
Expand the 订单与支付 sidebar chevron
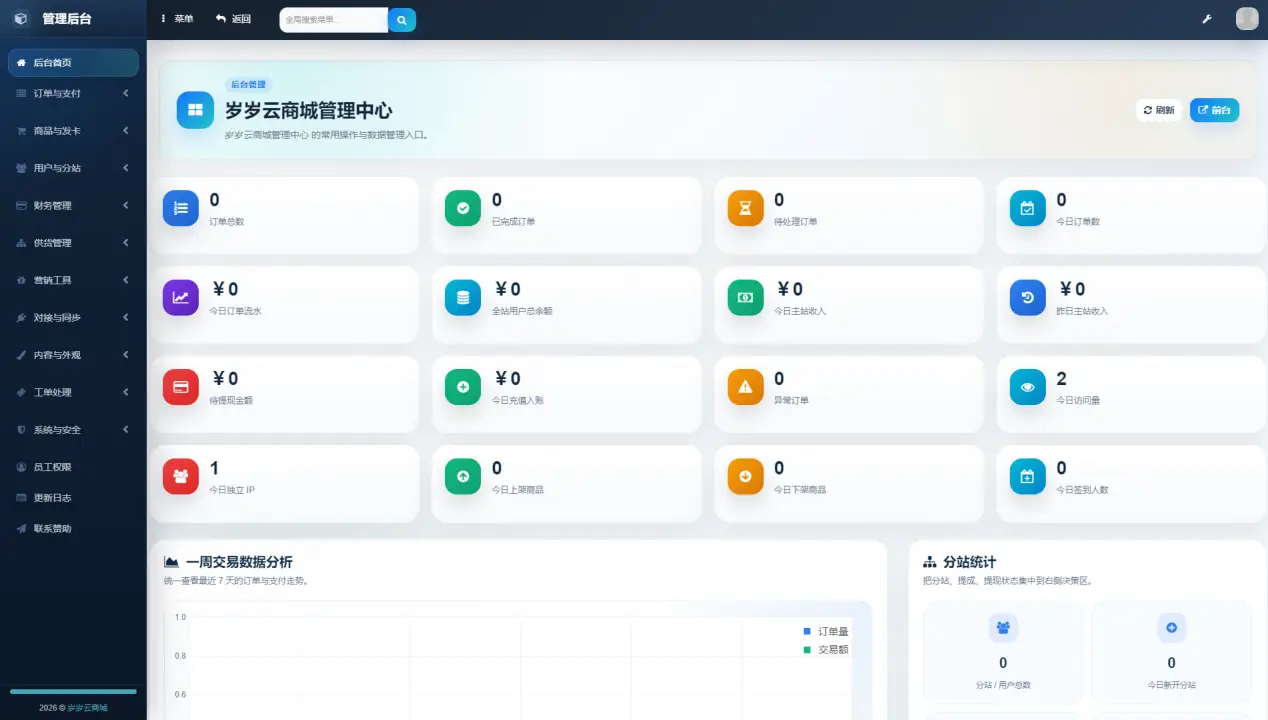point(126,93)
